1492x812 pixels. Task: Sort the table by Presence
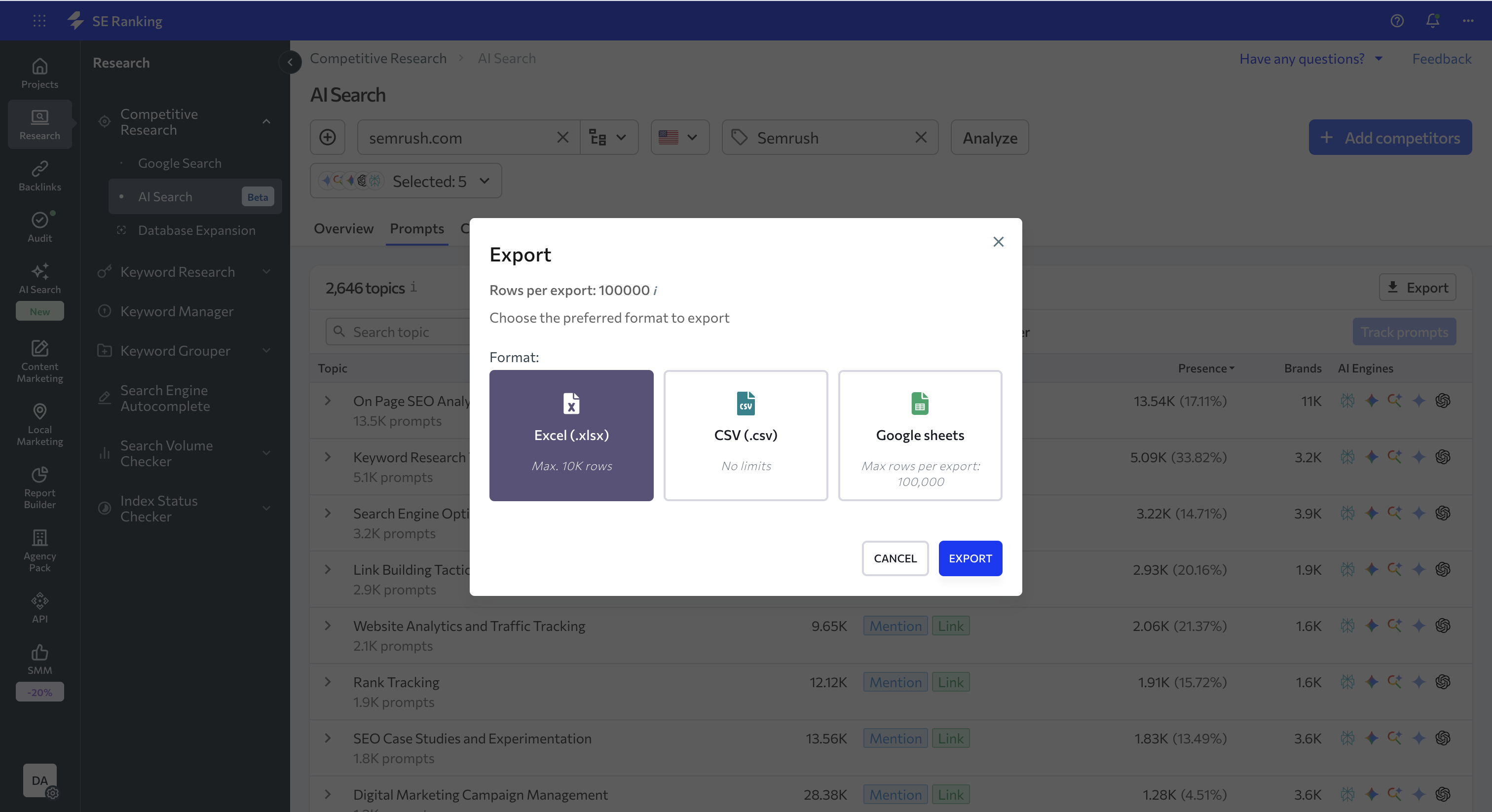pyautogui.click(x=1206, y=369)
